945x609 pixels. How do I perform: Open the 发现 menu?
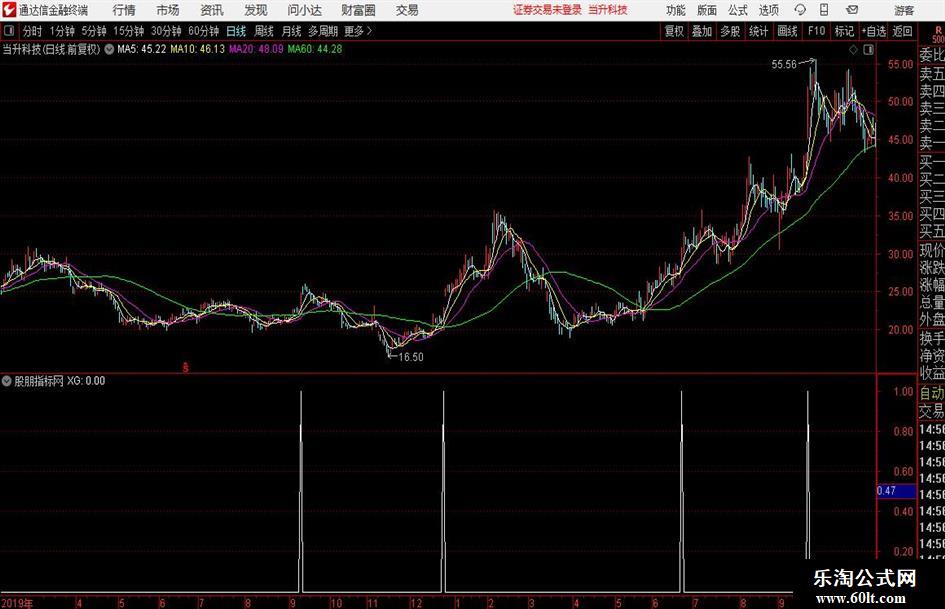point(256,10)
